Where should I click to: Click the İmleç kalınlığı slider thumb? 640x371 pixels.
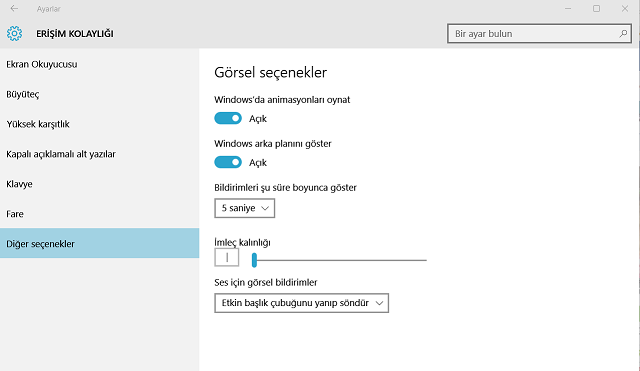coord(254,260)
